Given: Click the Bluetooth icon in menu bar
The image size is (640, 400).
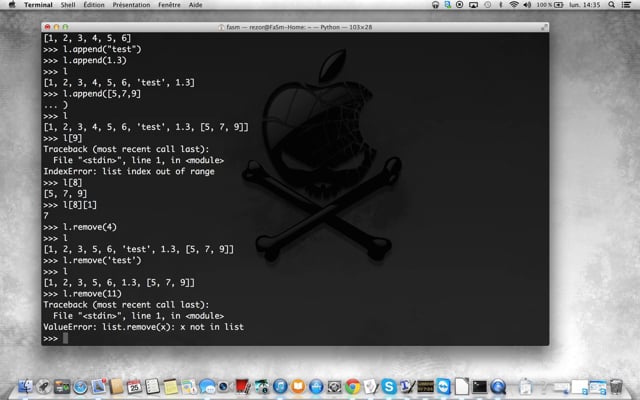Looking at the screenshot, I should pyautogui.click(x=501, y=5).
